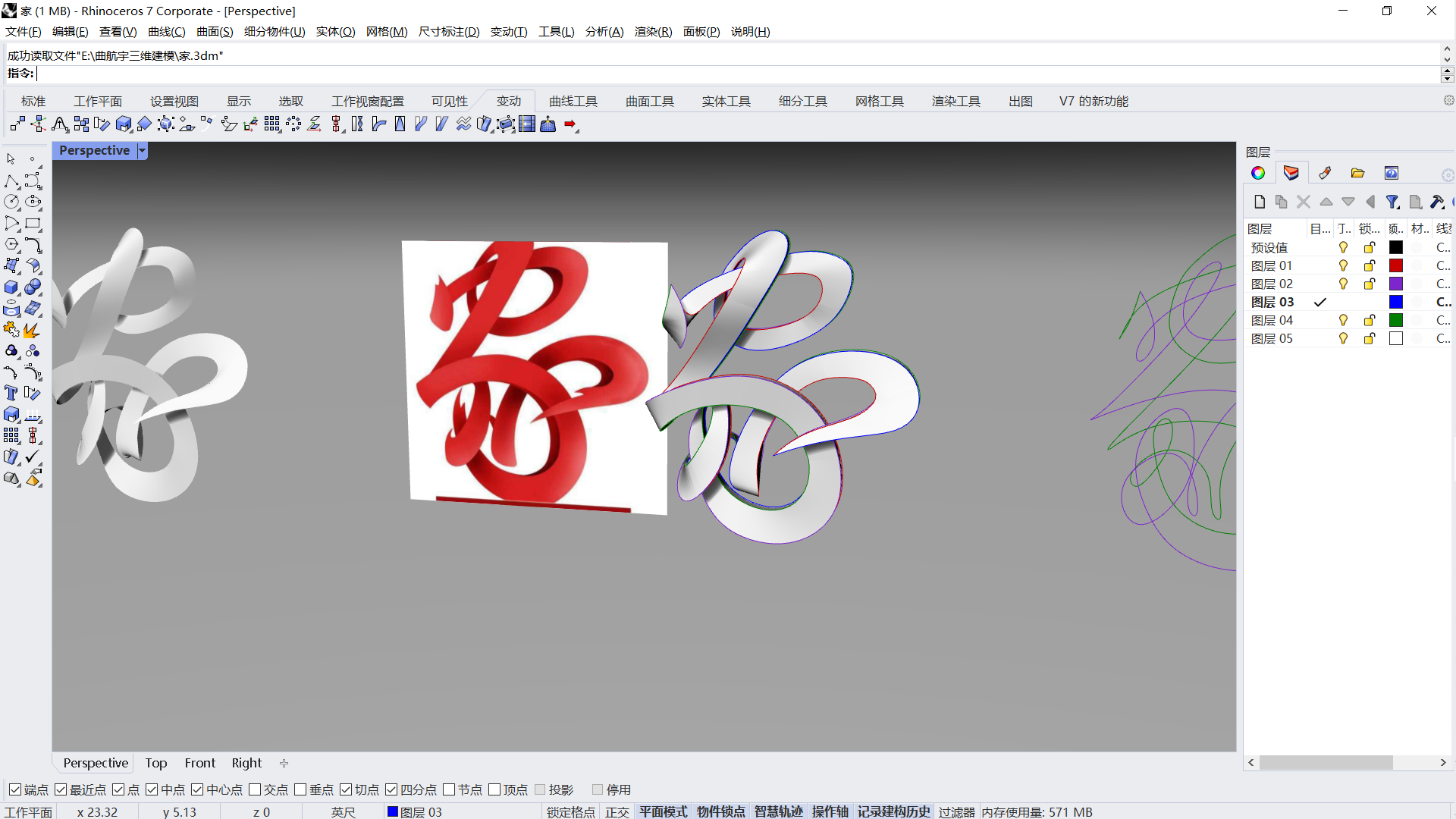1456x819 pixels.
Task: Select the Text object tool
Action: [x=11, y=393]
